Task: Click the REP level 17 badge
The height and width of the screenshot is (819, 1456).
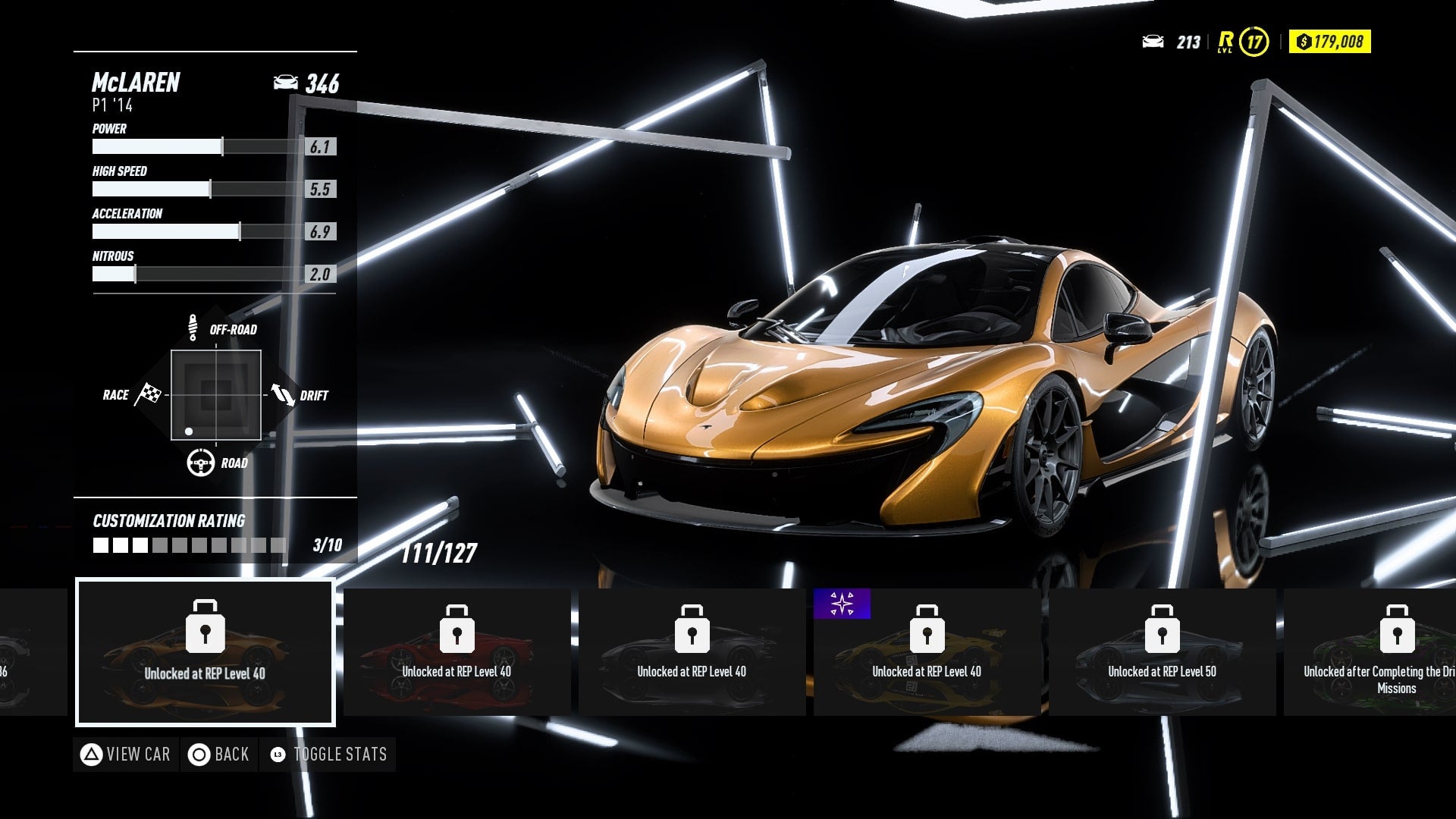Action: [x=1254, y=42]
